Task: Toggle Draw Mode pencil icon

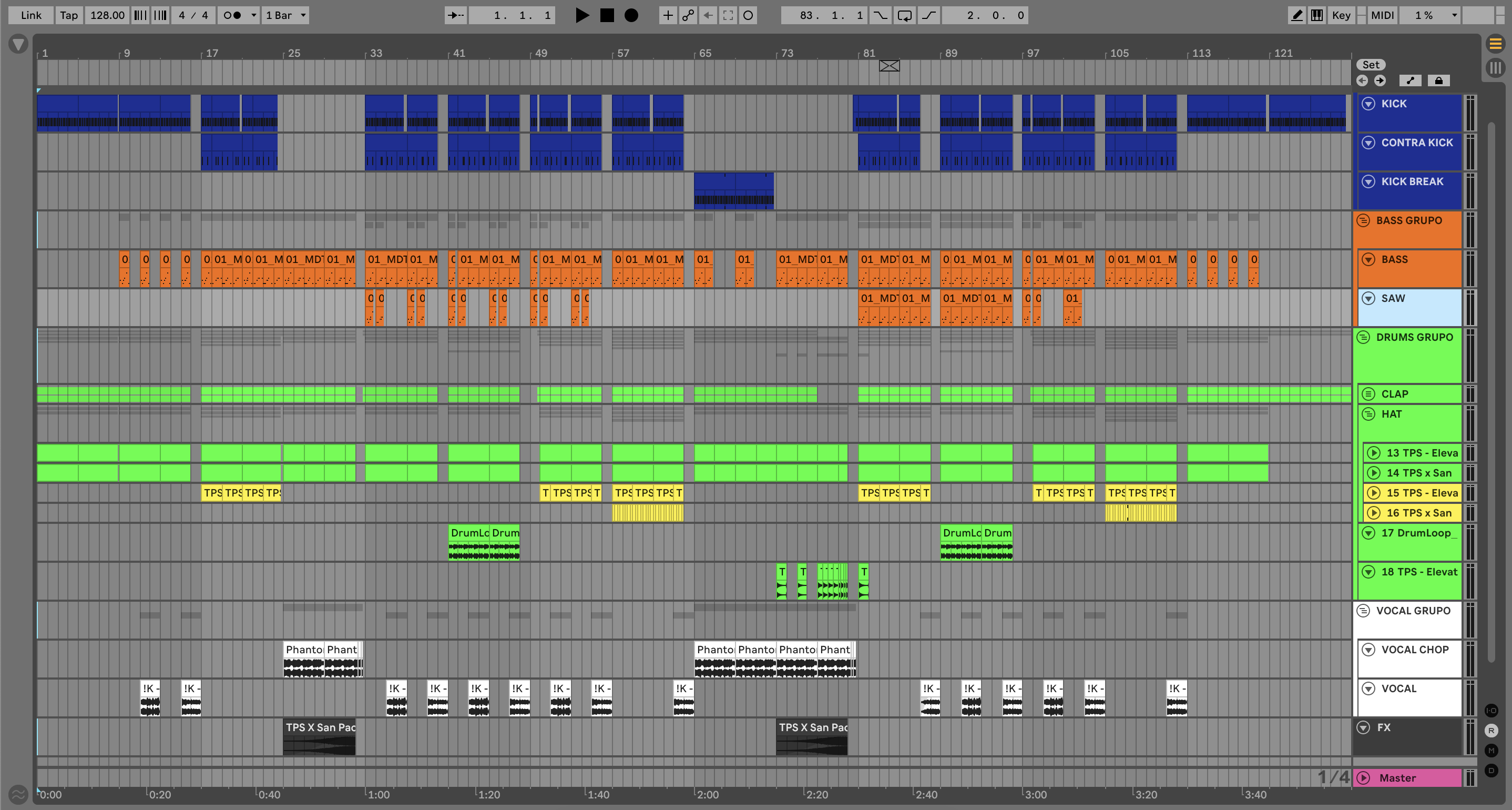Action: pos(1296,15)
